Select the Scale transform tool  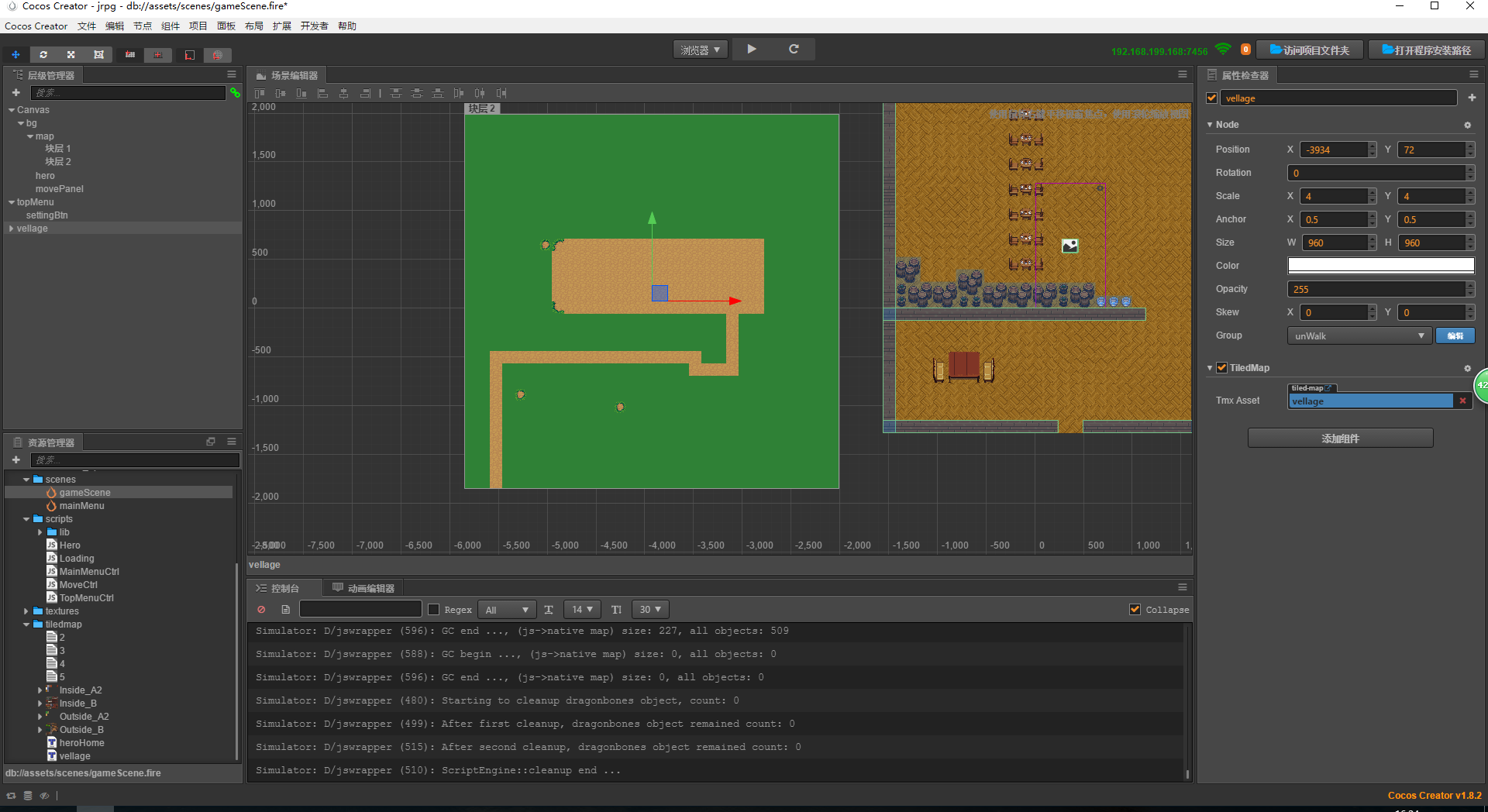tap(71, 55)
